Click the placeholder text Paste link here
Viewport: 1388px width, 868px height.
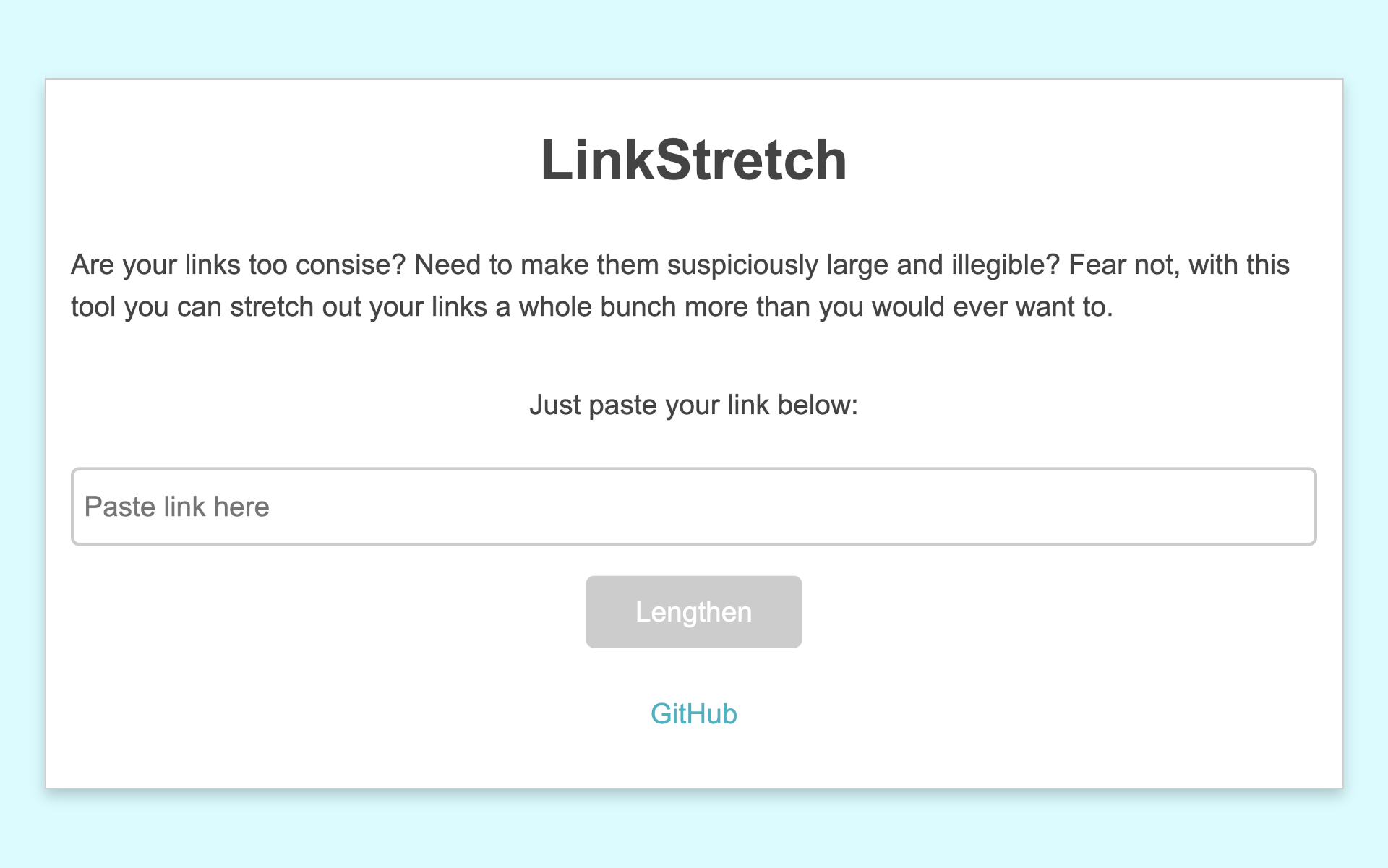click(176, 507)
